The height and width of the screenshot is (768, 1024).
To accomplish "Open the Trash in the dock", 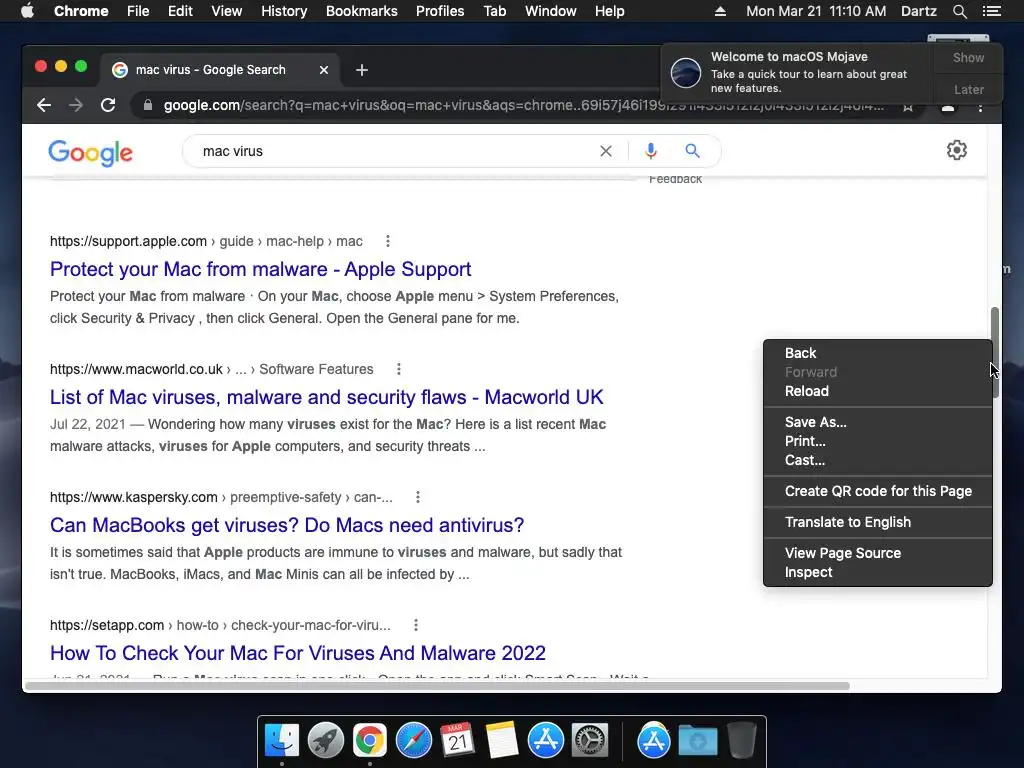I will click(x=742, y=741).
